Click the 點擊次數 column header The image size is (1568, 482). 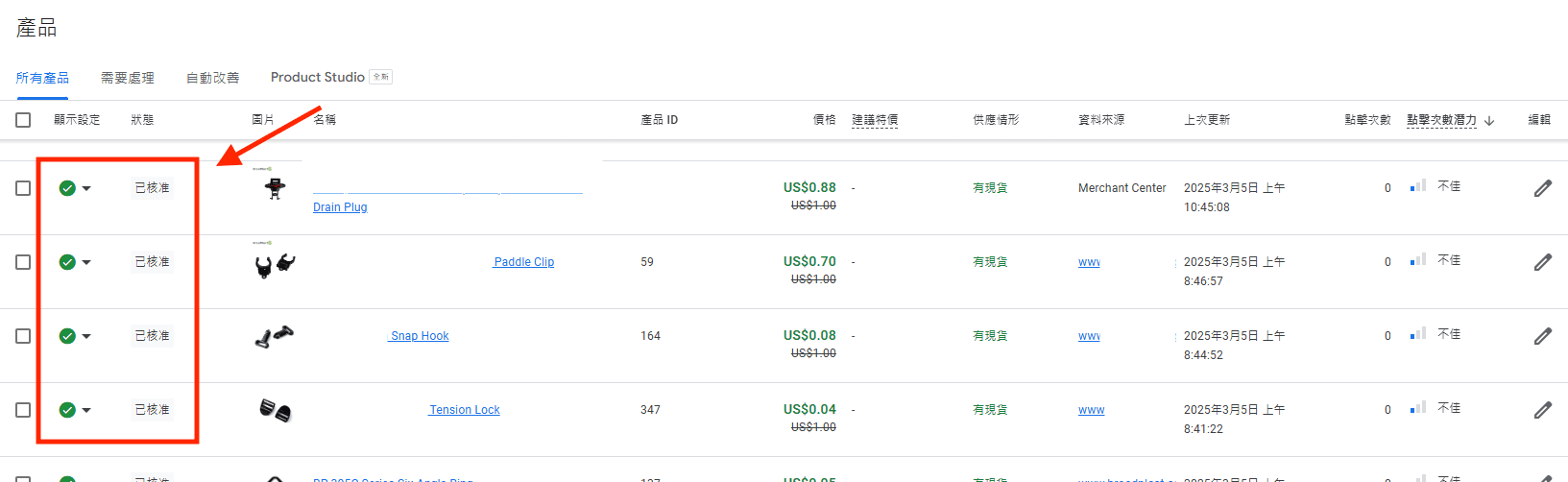pos(1367,120)
